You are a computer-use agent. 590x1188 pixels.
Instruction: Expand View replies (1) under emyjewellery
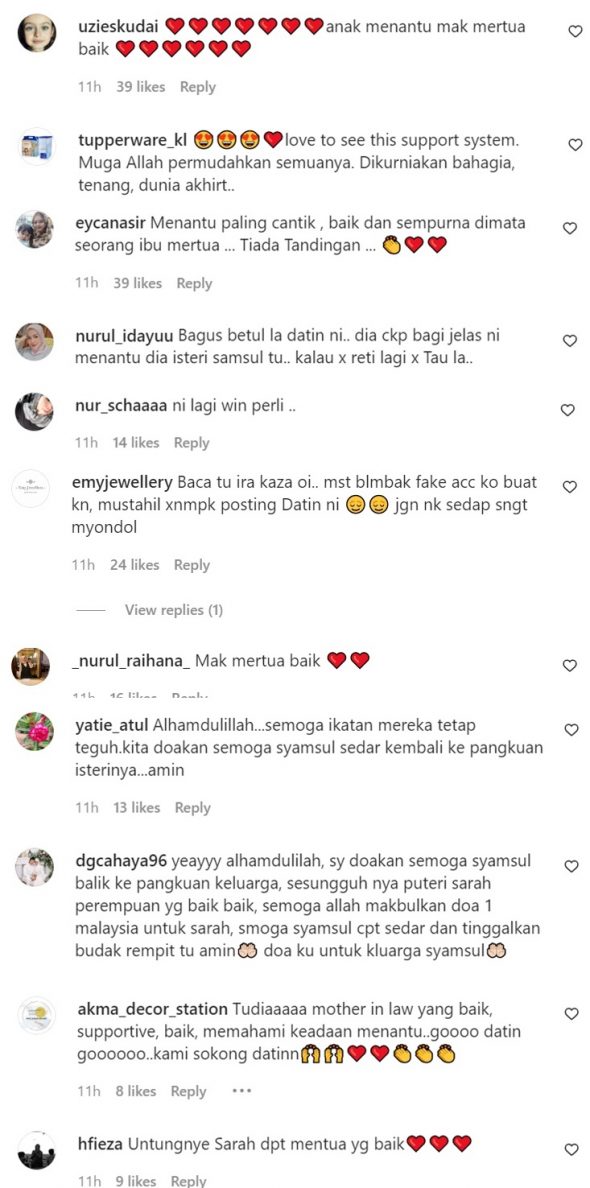click(x=173, y=610)
